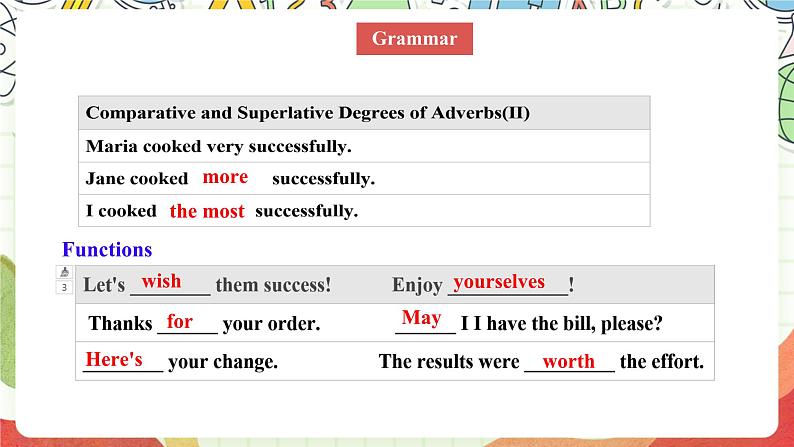Click the red answer 'the most'
This screenshot has height=447, width=794.
point(206,211)
